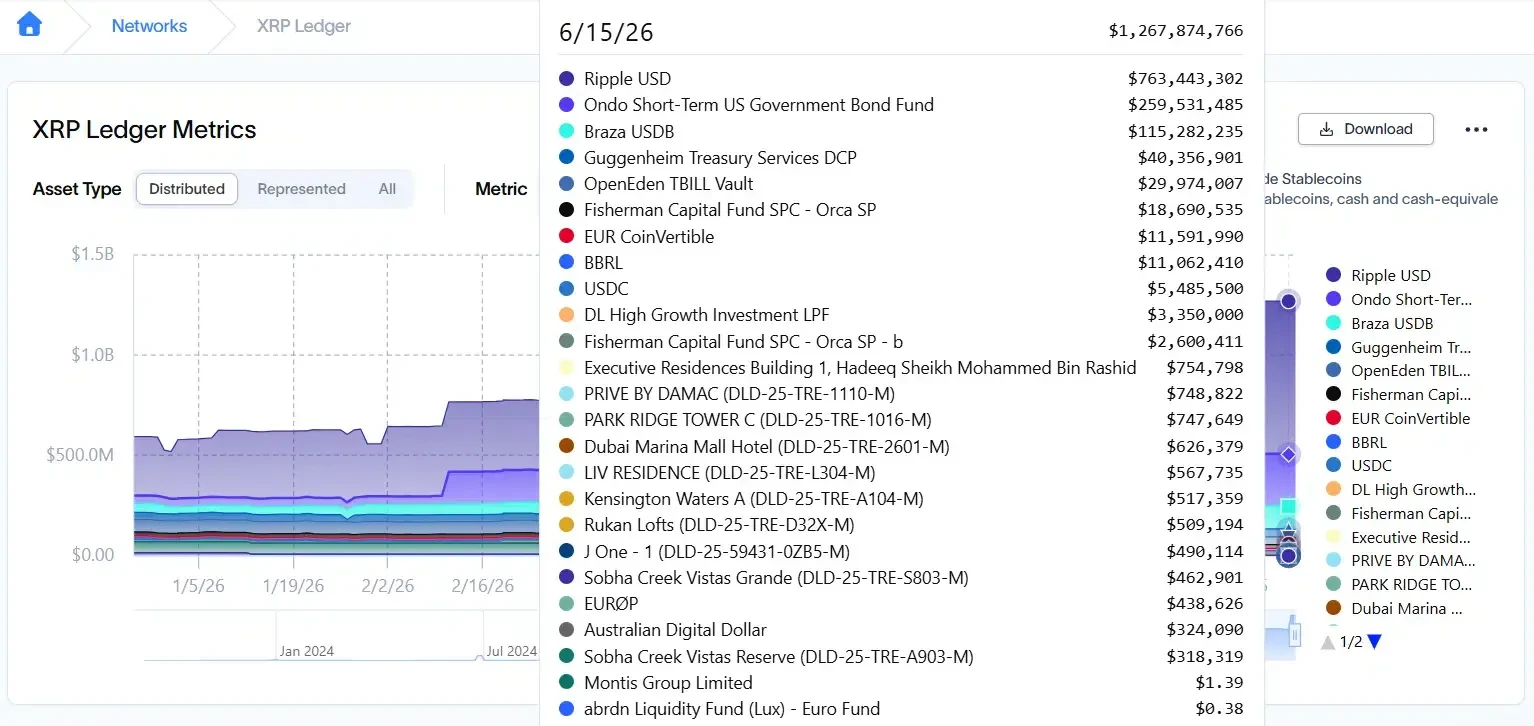Toggle PRIVE BY DAMAC series in legend
Viewport: 1534px width, 726px height.
(1400, 560)
